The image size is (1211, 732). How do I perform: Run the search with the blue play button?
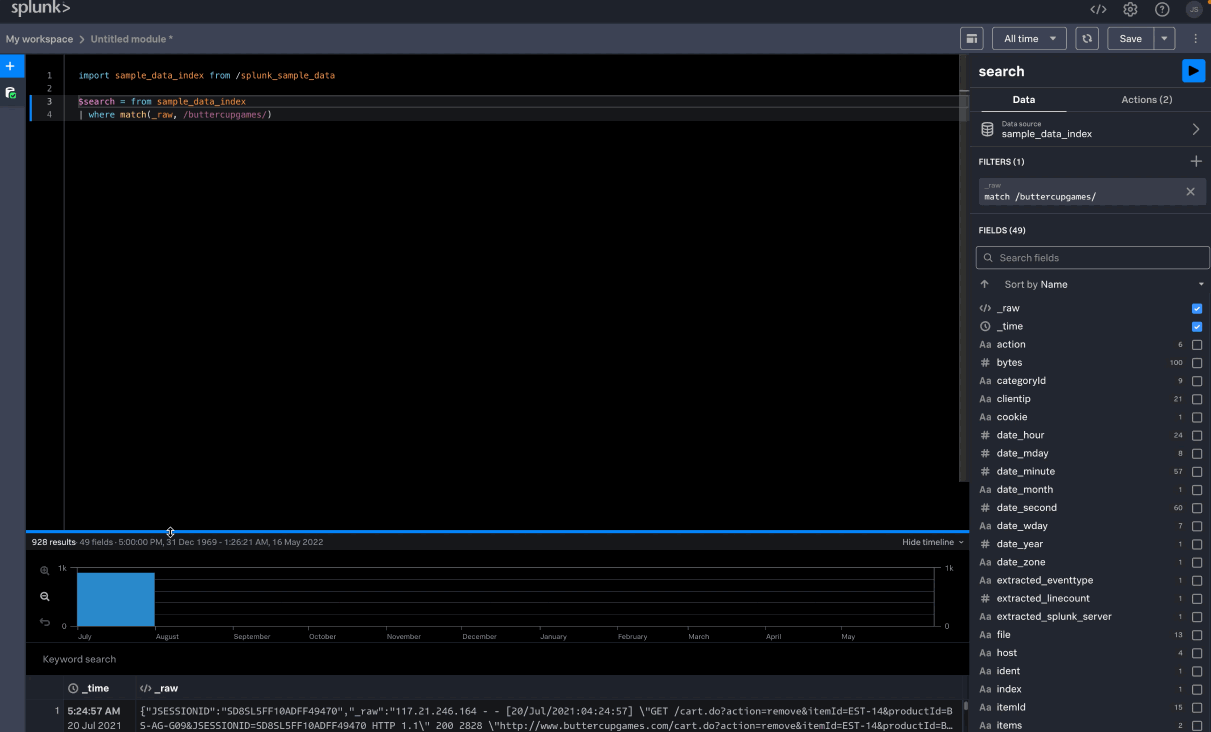[x=1192, y=71]
